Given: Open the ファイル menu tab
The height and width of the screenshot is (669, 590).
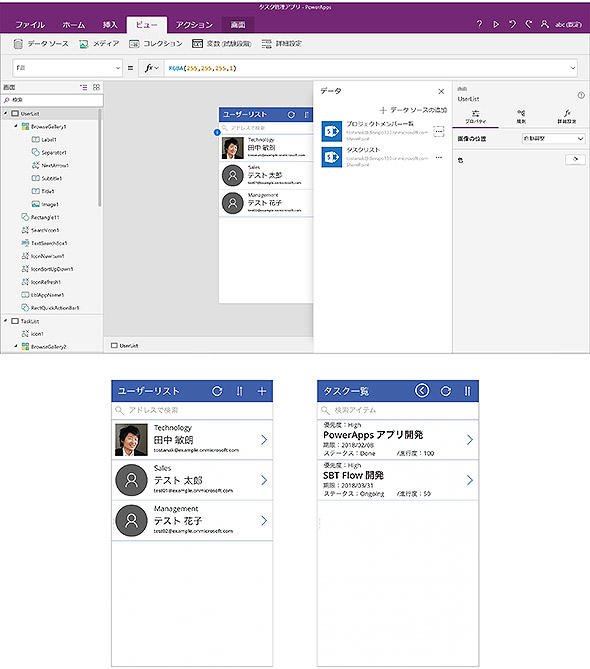Looking at the screenshot, I should tap(30, 25).
